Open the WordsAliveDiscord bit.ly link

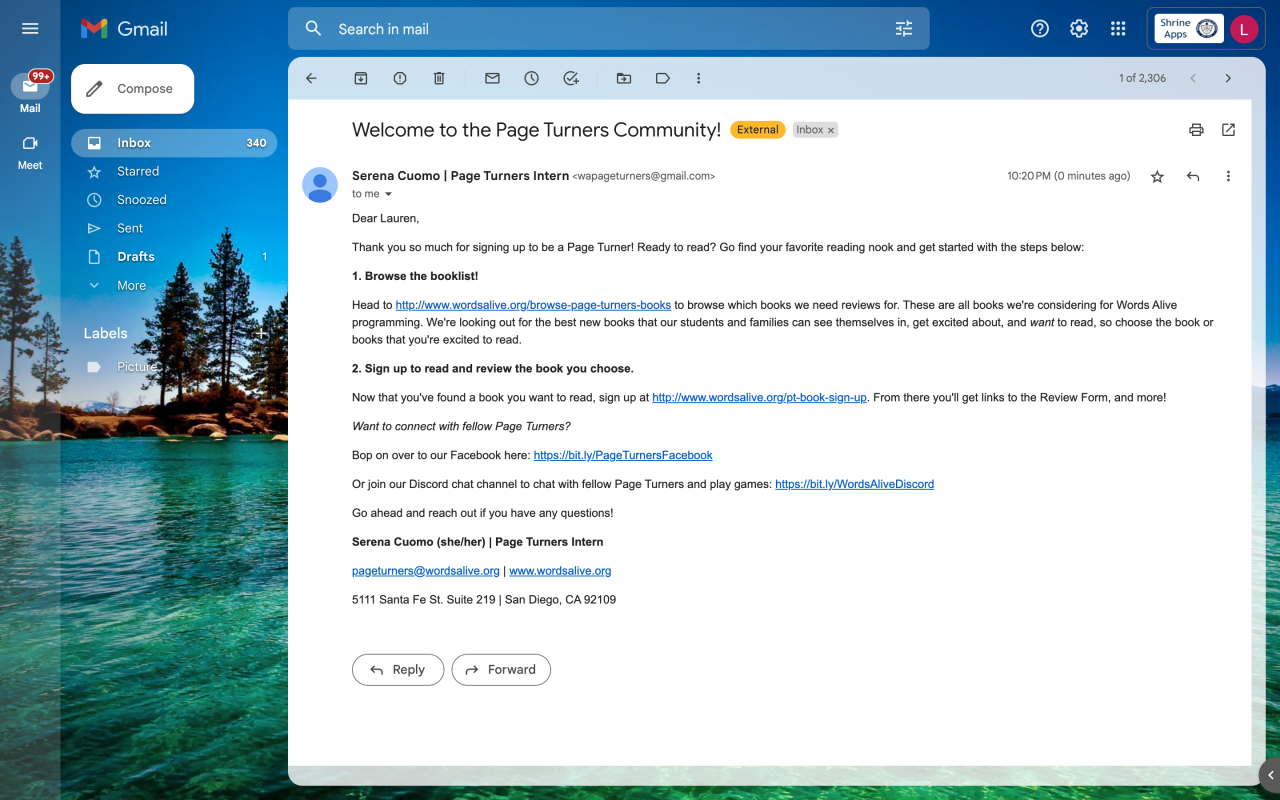(x=854, y=484)
